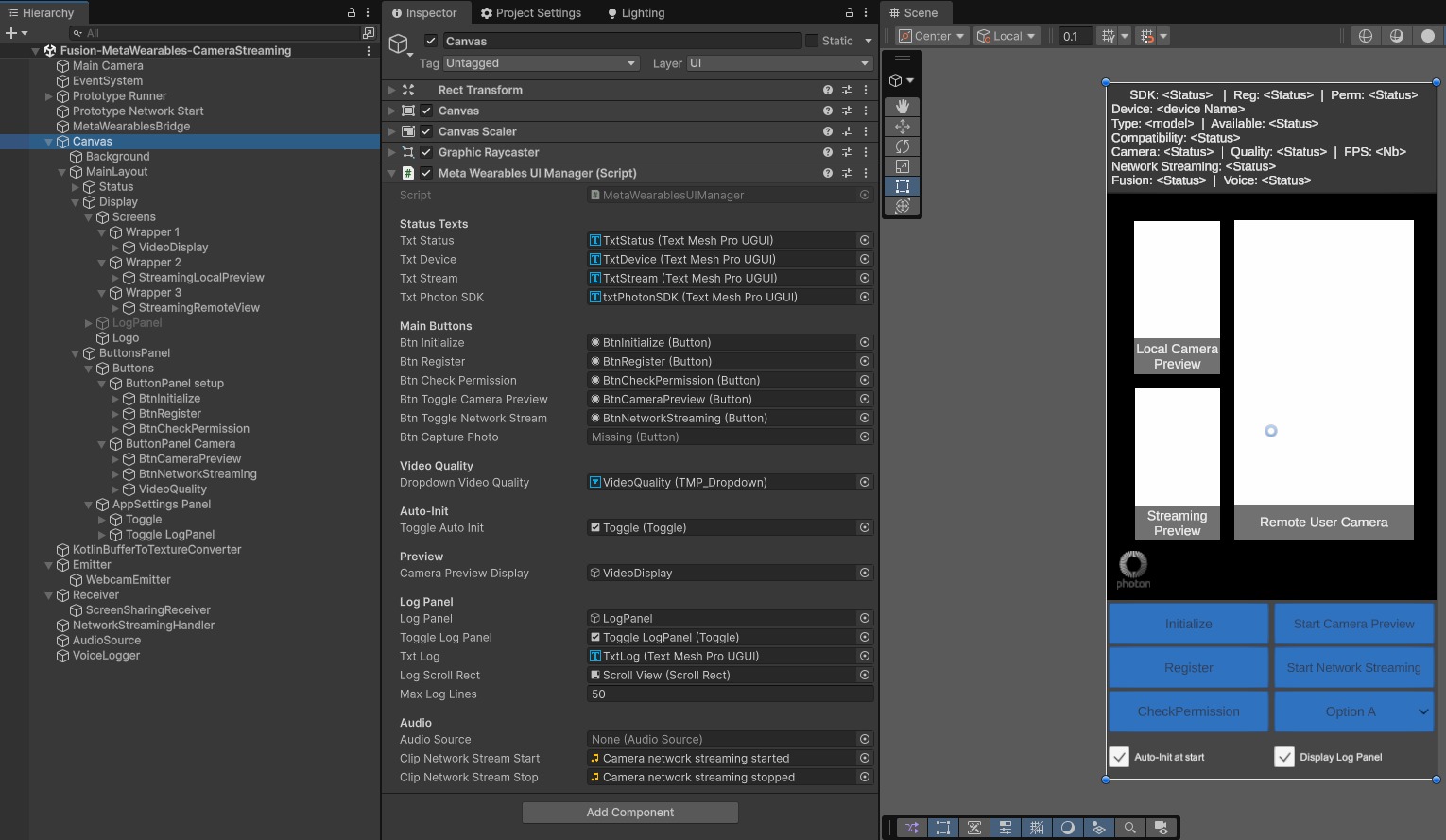
Task: Switch to the Lighting tab
Action: pyautogui.click(x=636, y=13)
